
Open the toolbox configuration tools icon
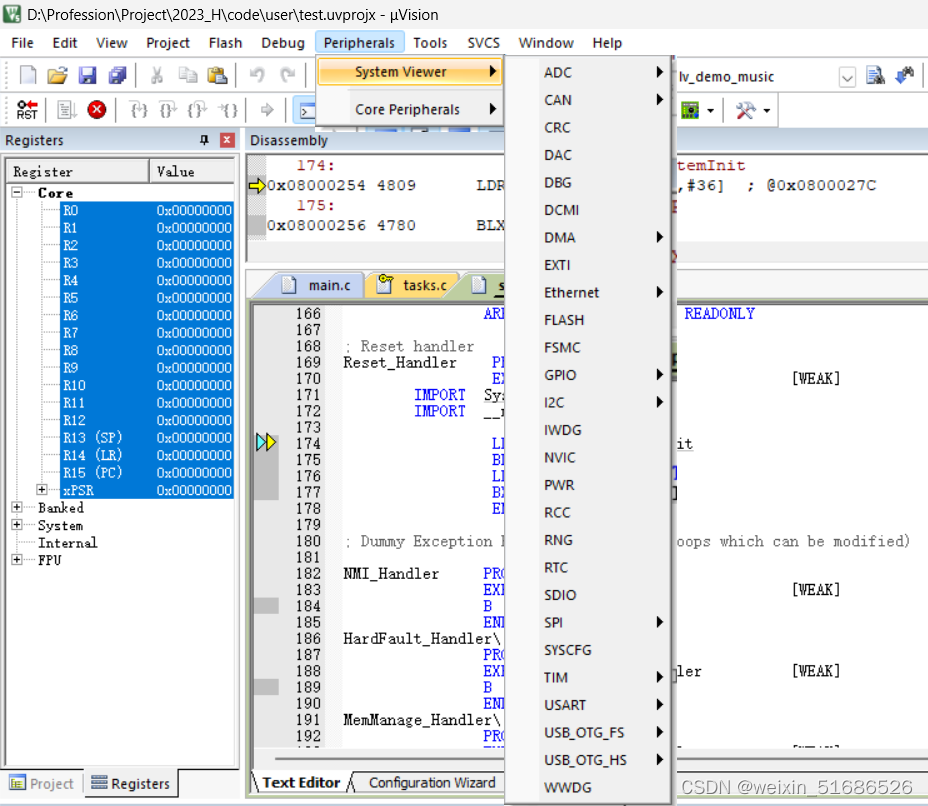745,109
